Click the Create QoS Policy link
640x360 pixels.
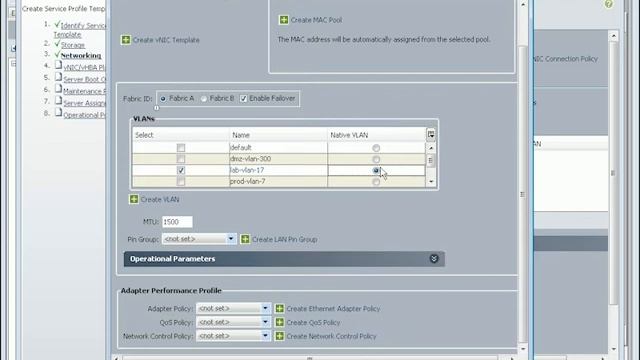(313, 322)
